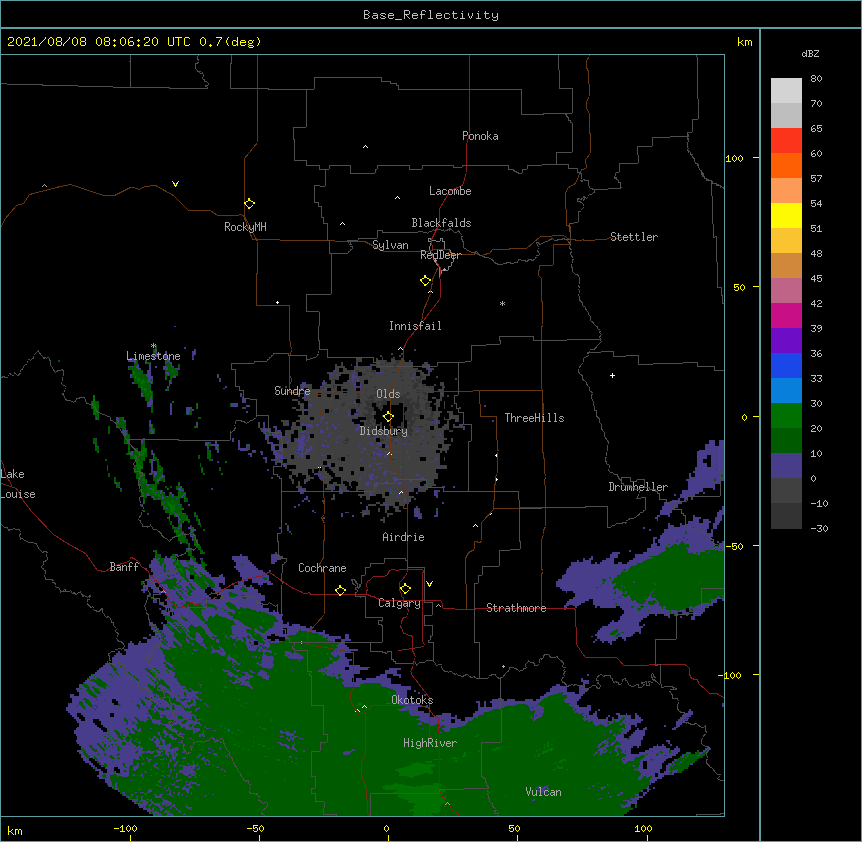The image size is (862, 842).
Task: Click the yellow diamond marker above Calgary
Action: (405, 589)
